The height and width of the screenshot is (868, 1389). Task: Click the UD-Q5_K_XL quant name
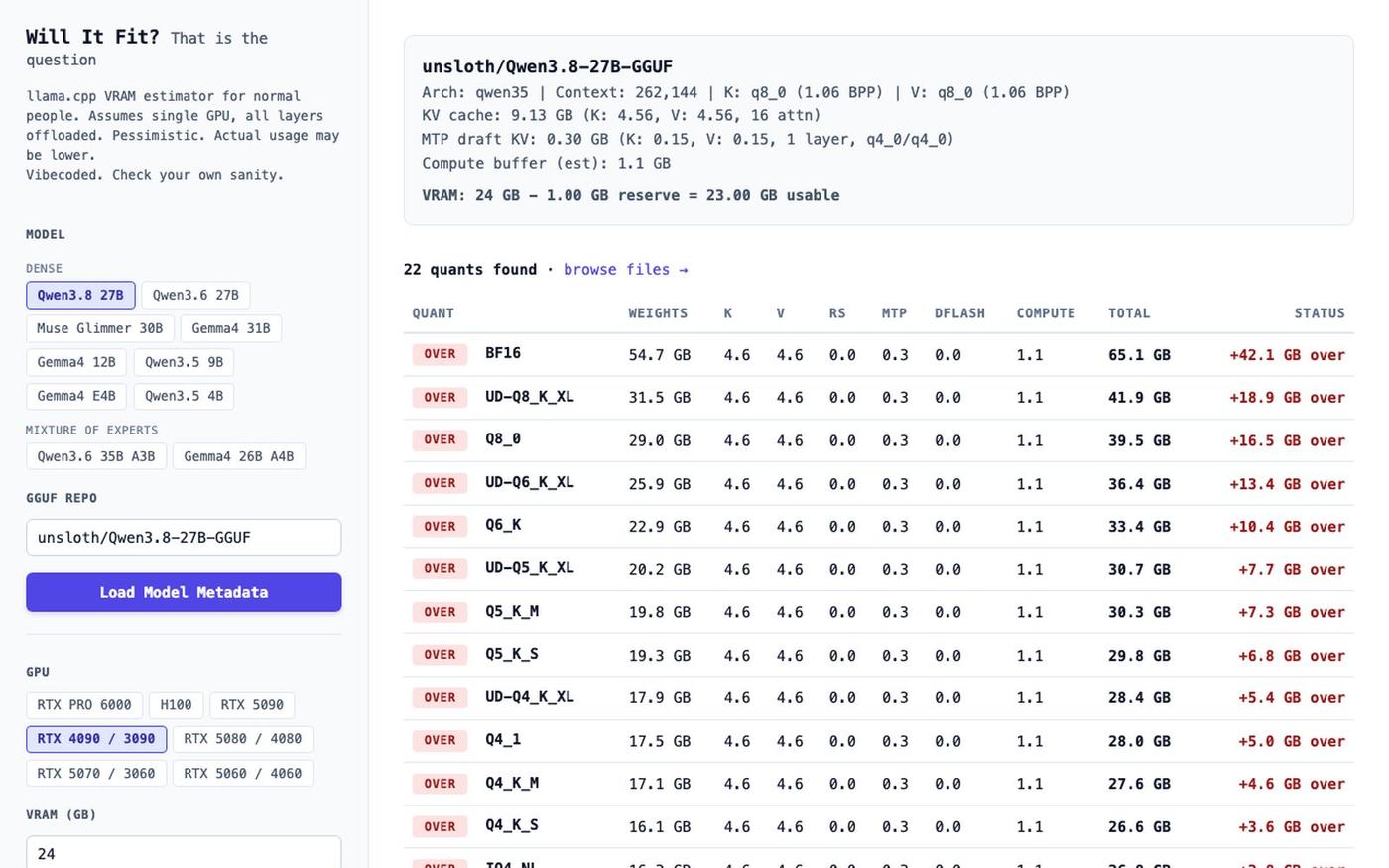pos(530,567)
